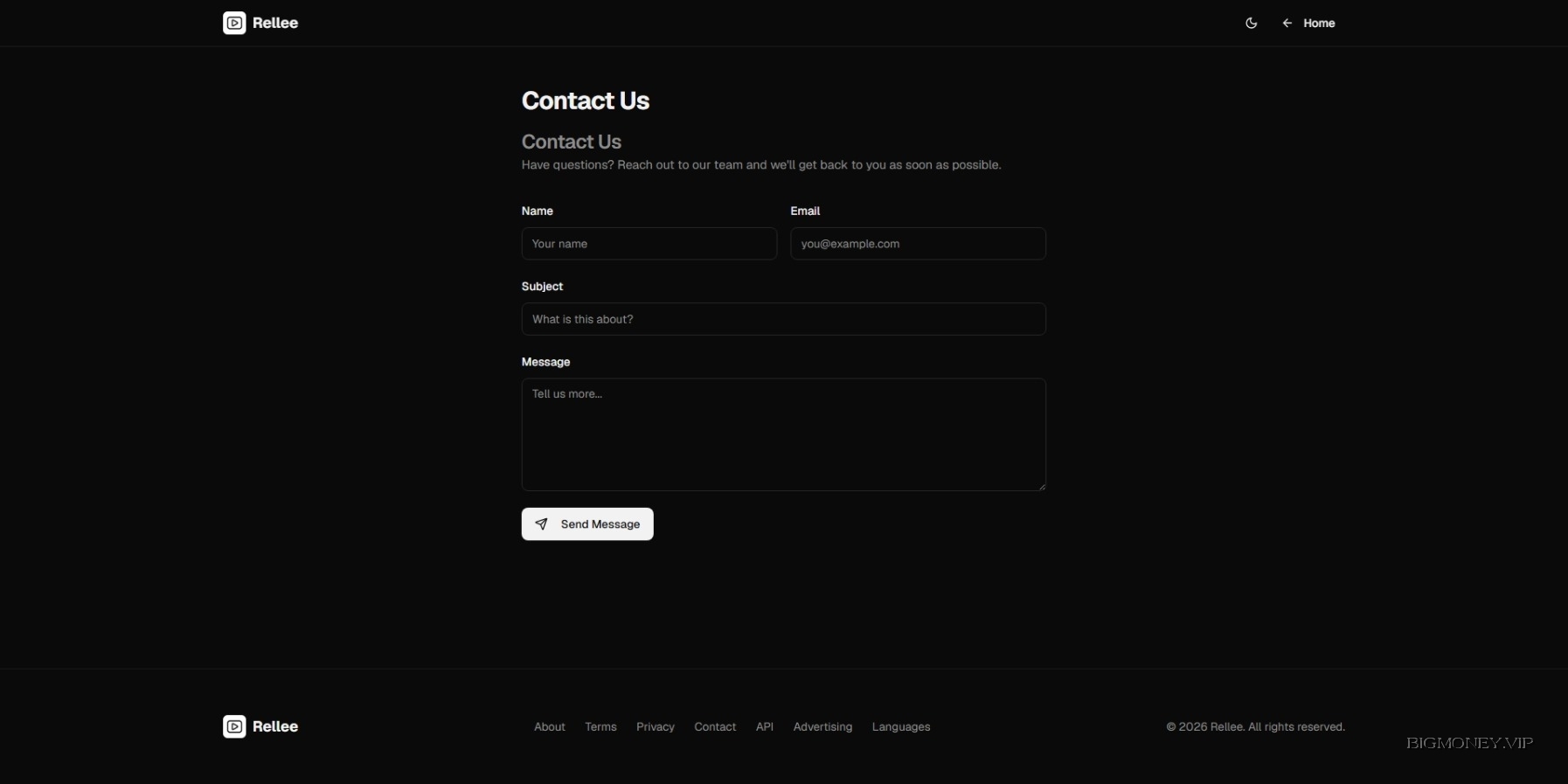
Task: Click the paper plane send icon
Action: point(541,524)
